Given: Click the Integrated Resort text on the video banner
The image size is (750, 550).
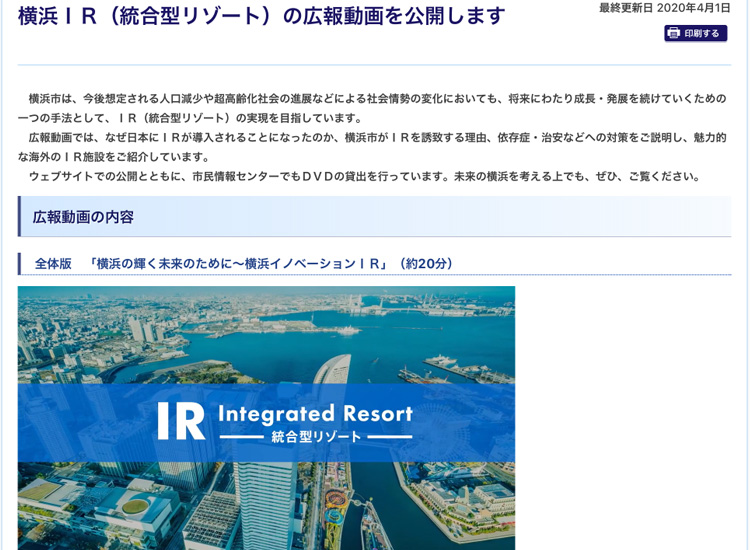Looking at the screenshot, I should tap(314, 413).
